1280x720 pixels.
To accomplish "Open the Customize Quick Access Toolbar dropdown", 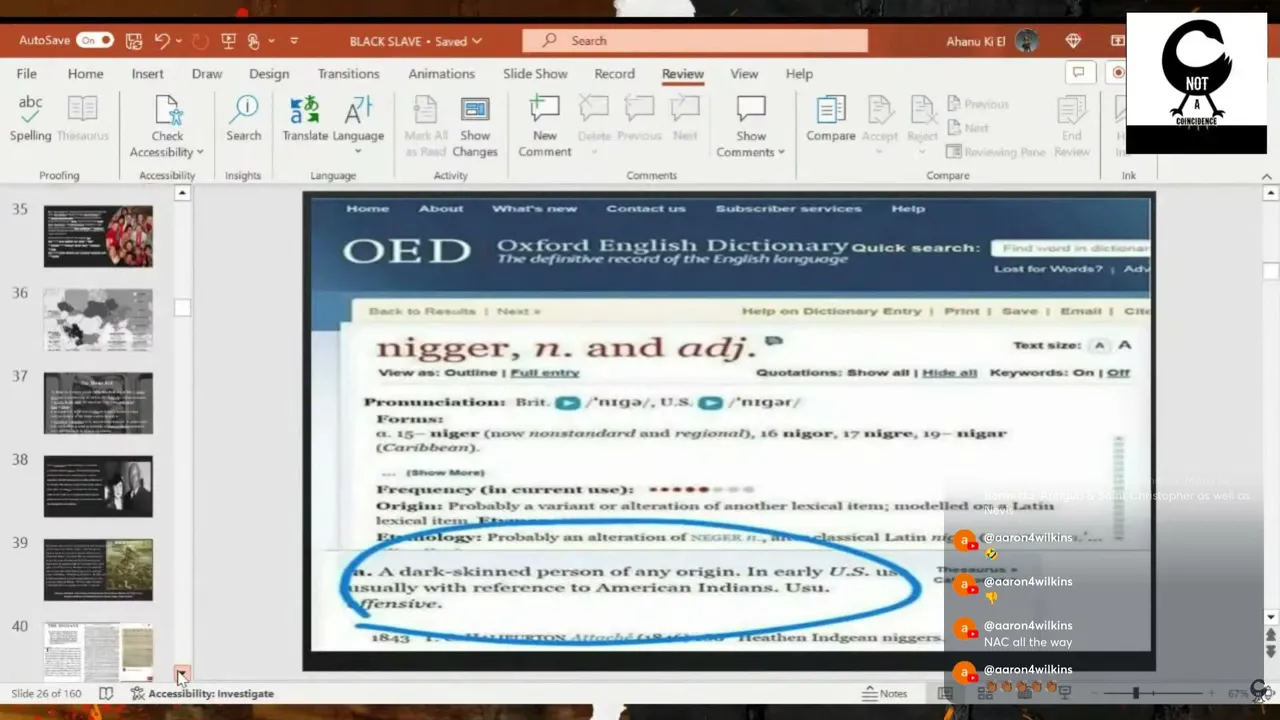I will 294,41.
